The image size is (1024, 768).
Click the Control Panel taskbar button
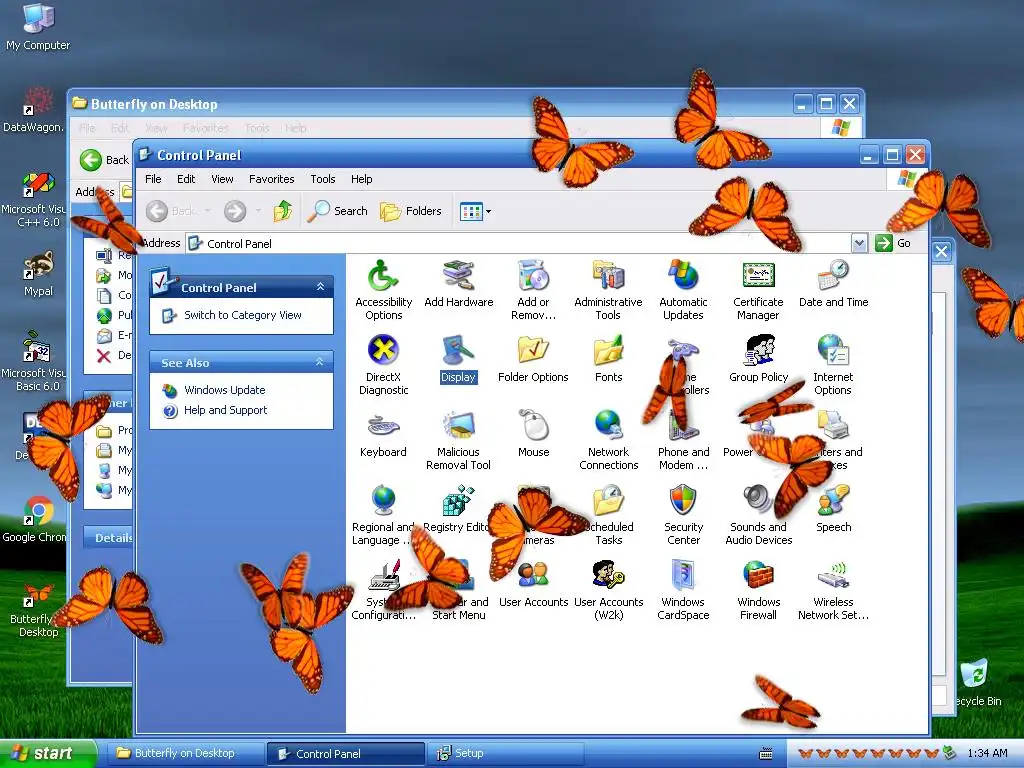pos(346,754)
